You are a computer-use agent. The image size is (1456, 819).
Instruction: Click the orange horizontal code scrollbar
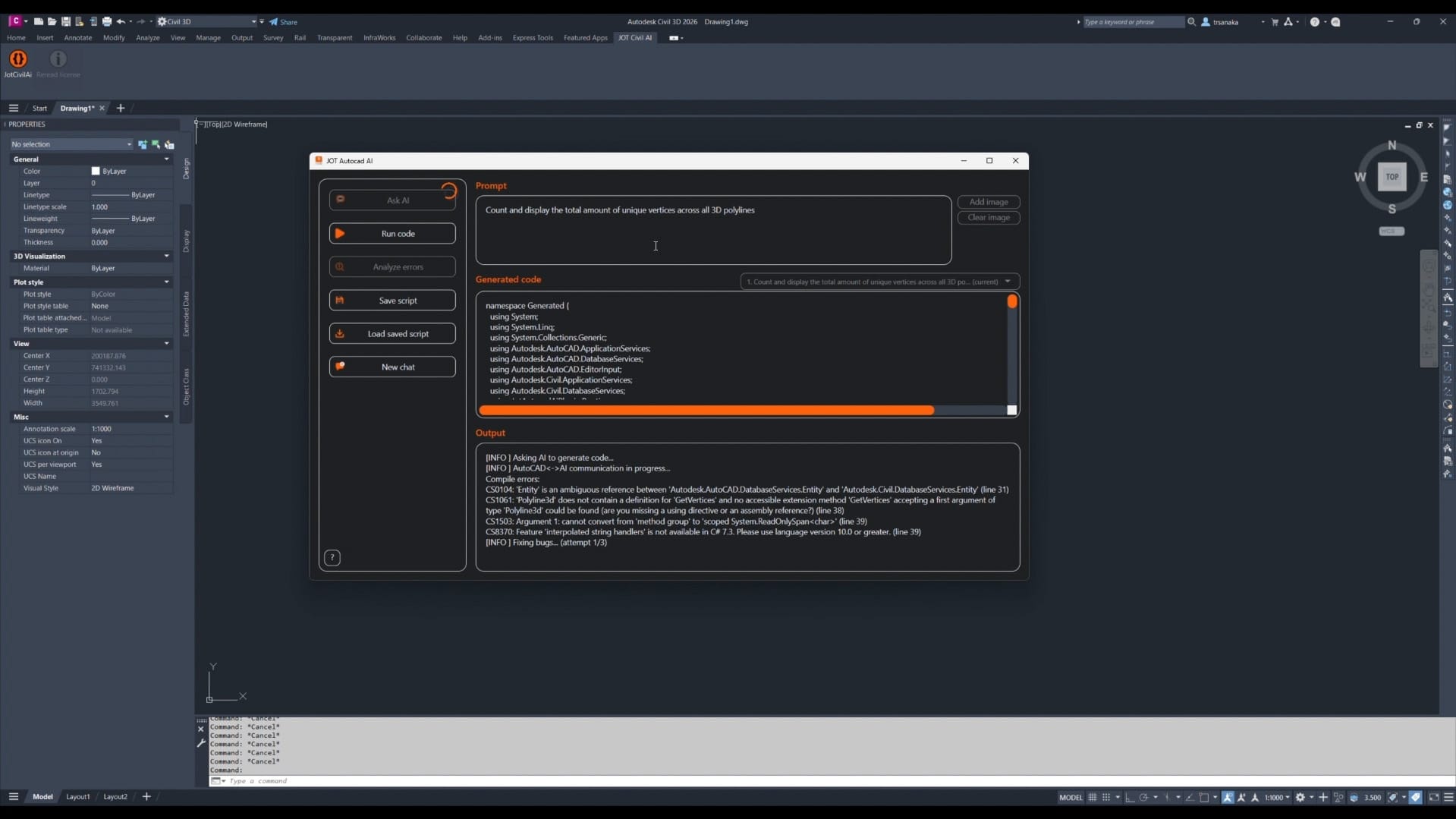[x=706, y=411]
